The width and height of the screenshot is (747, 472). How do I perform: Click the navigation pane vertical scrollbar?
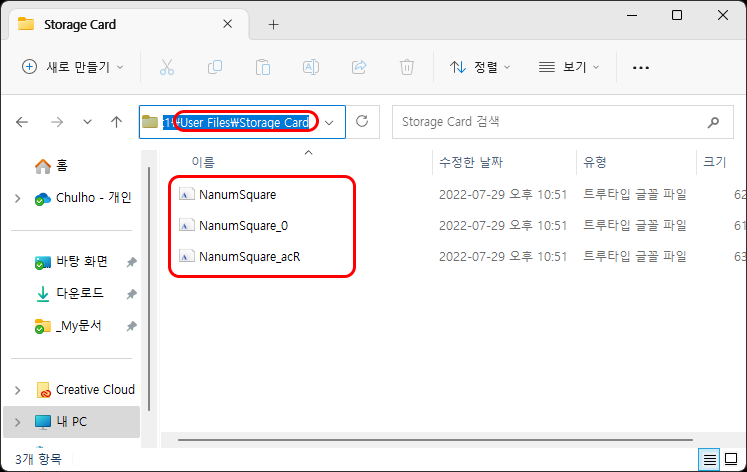tap(149, 289)
